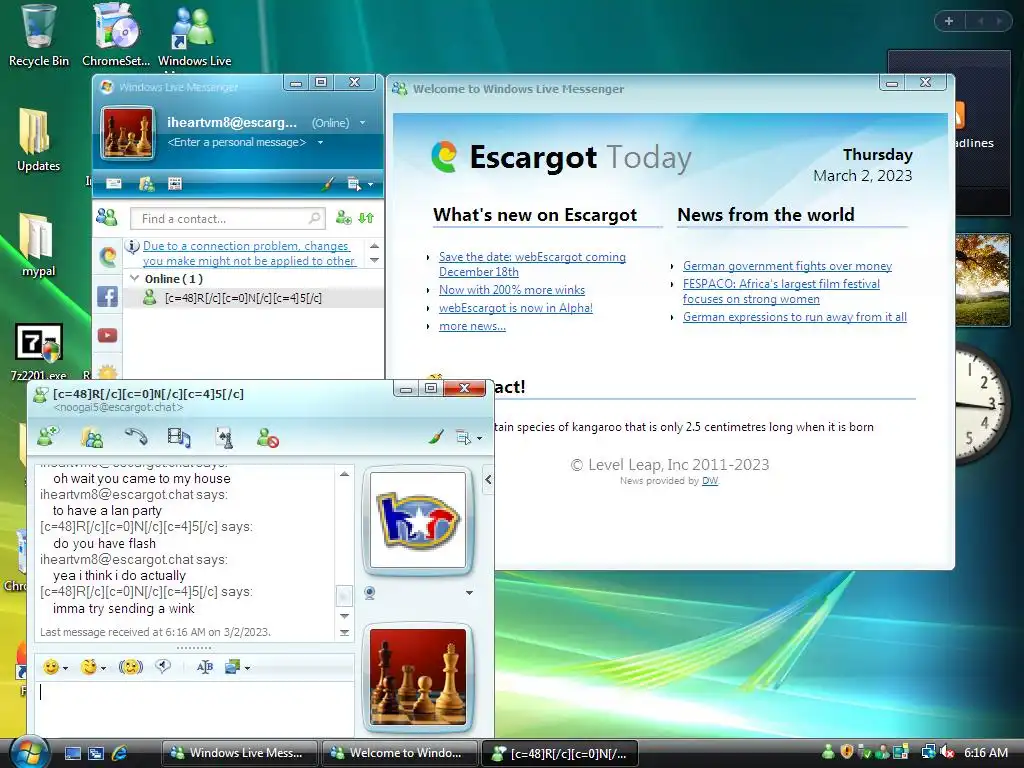Click the chat history scroll-down arrow
Image resolution: width=1024 pixels, height=768 pixels.
click(344, 616)
